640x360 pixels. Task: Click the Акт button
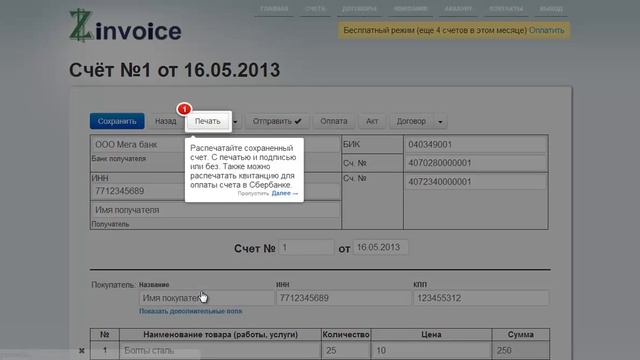coord(372,121)
